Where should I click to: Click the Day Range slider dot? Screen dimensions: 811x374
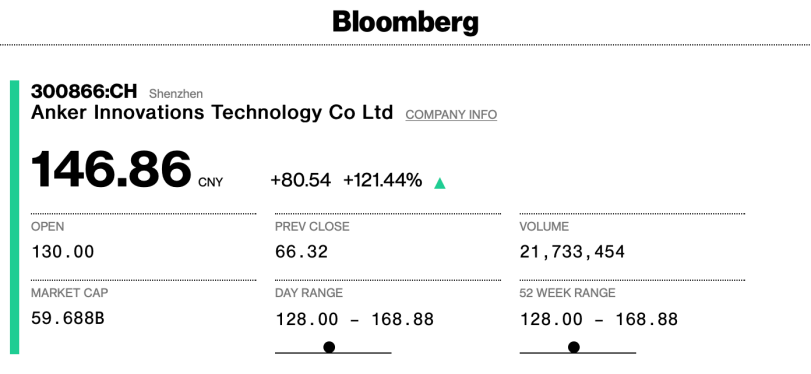point(329,347)
